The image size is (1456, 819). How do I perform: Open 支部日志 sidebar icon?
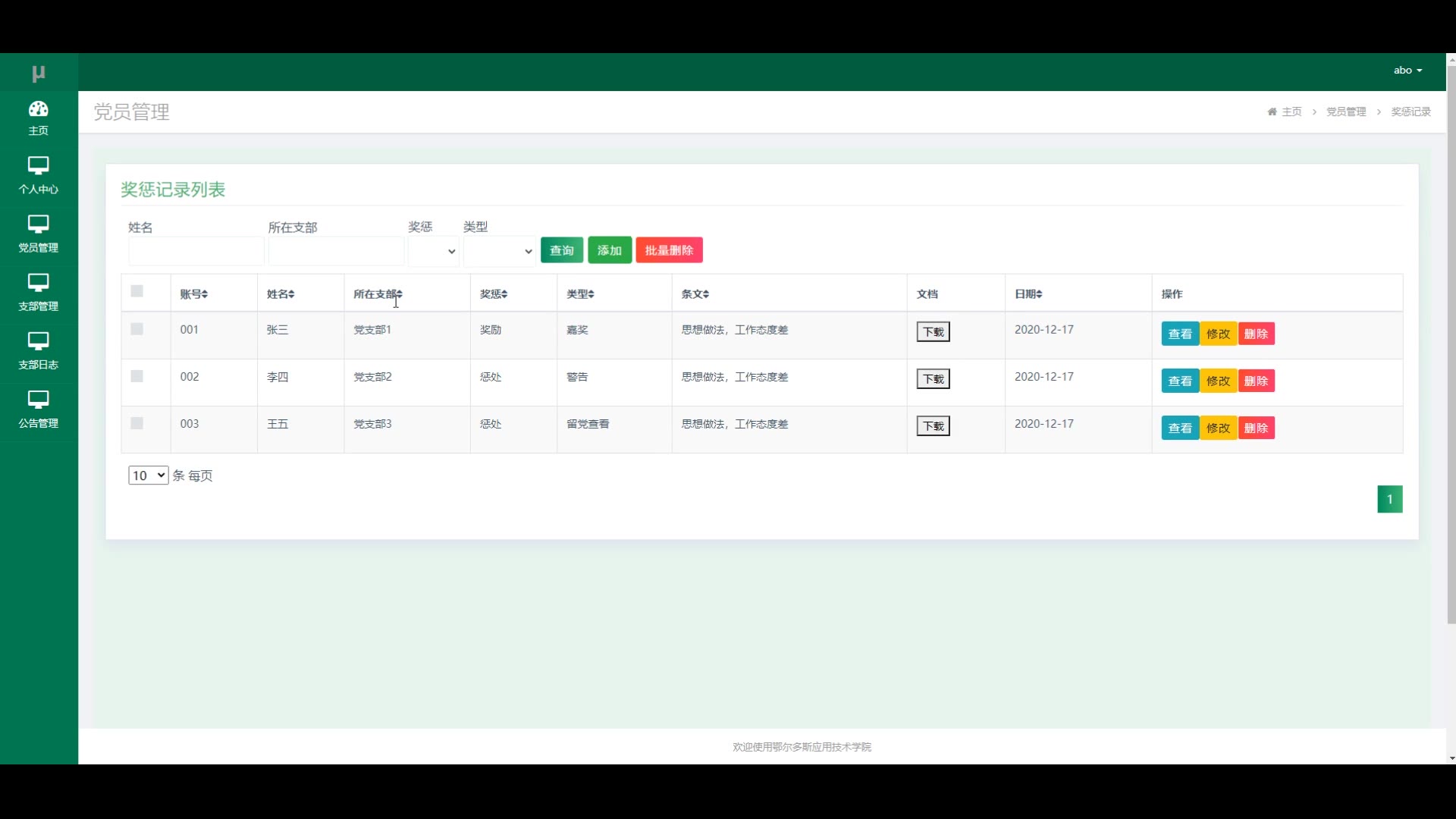[39, 340]
